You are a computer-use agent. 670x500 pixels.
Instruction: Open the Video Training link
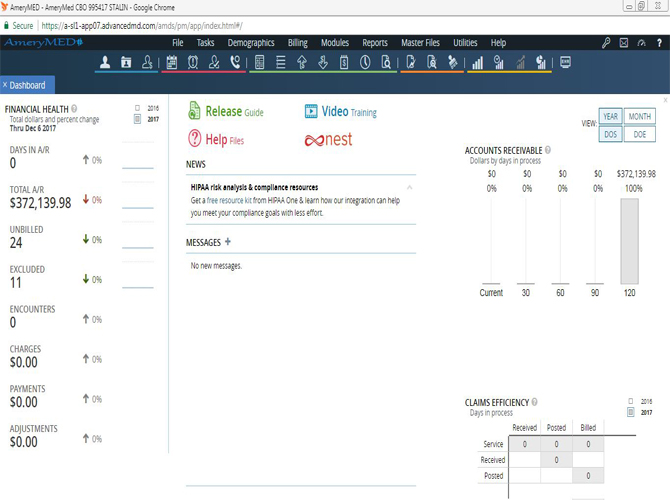coord(341,112)
